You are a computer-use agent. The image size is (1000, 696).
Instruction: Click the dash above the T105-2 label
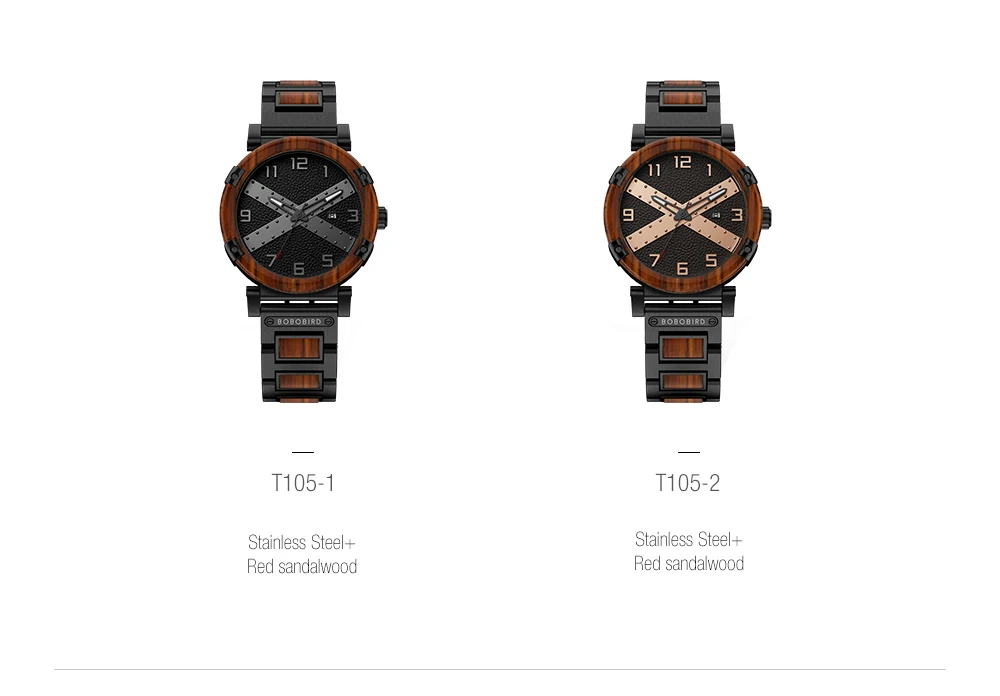[689, 452]
